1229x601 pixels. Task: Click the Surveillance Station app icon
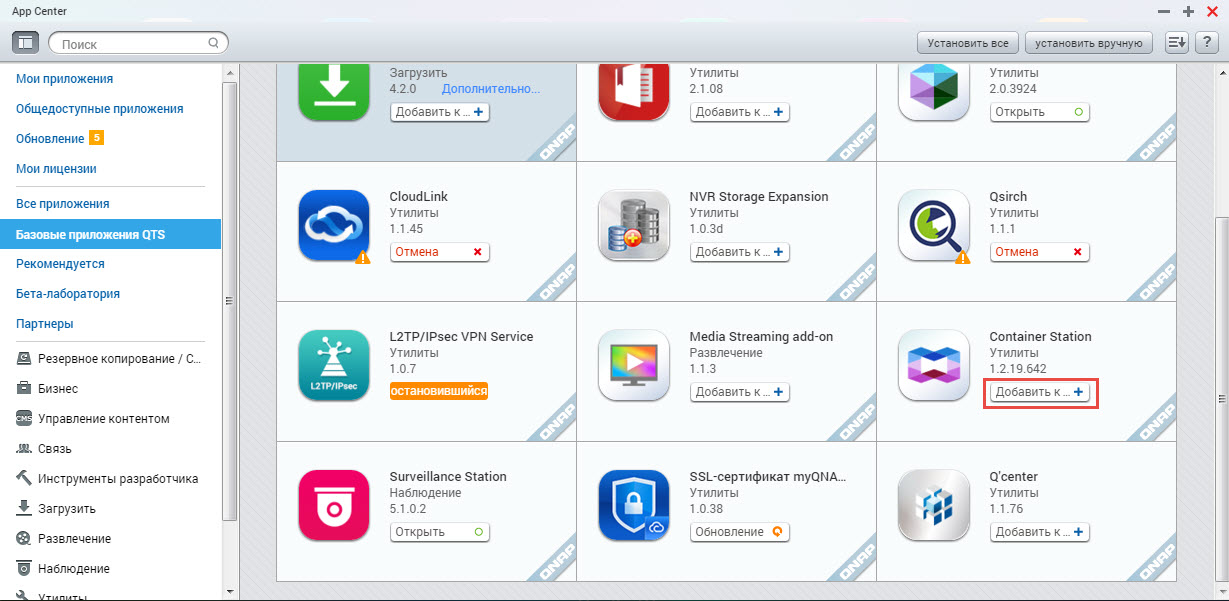[x=334, y=505]
